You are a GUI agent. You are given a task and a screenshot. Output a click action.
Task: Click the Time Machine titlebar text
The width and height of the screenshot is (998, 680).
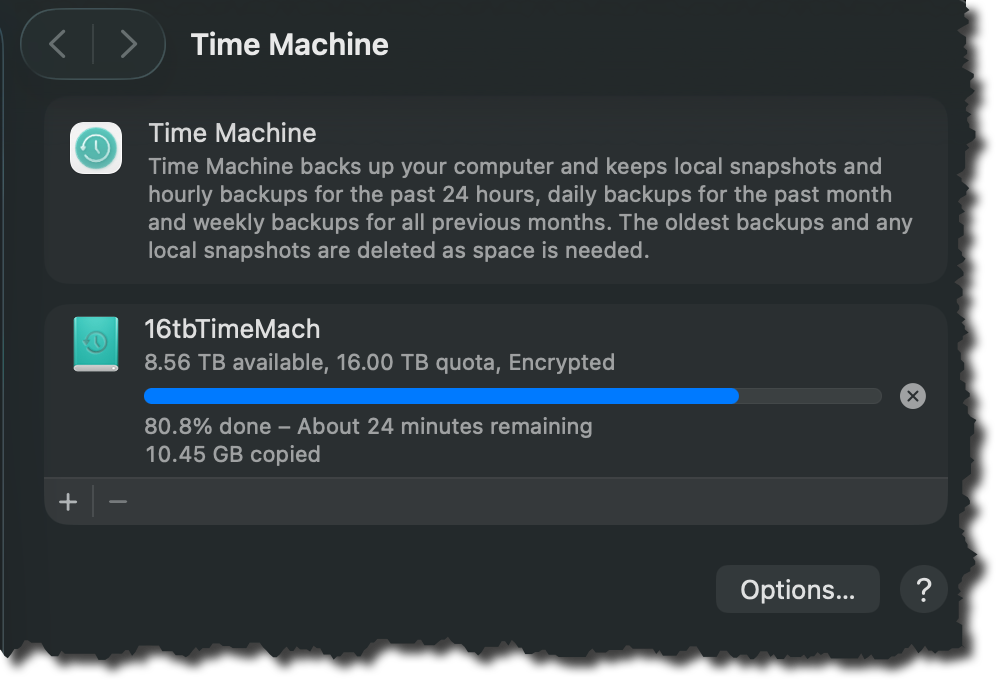point(287,44)
